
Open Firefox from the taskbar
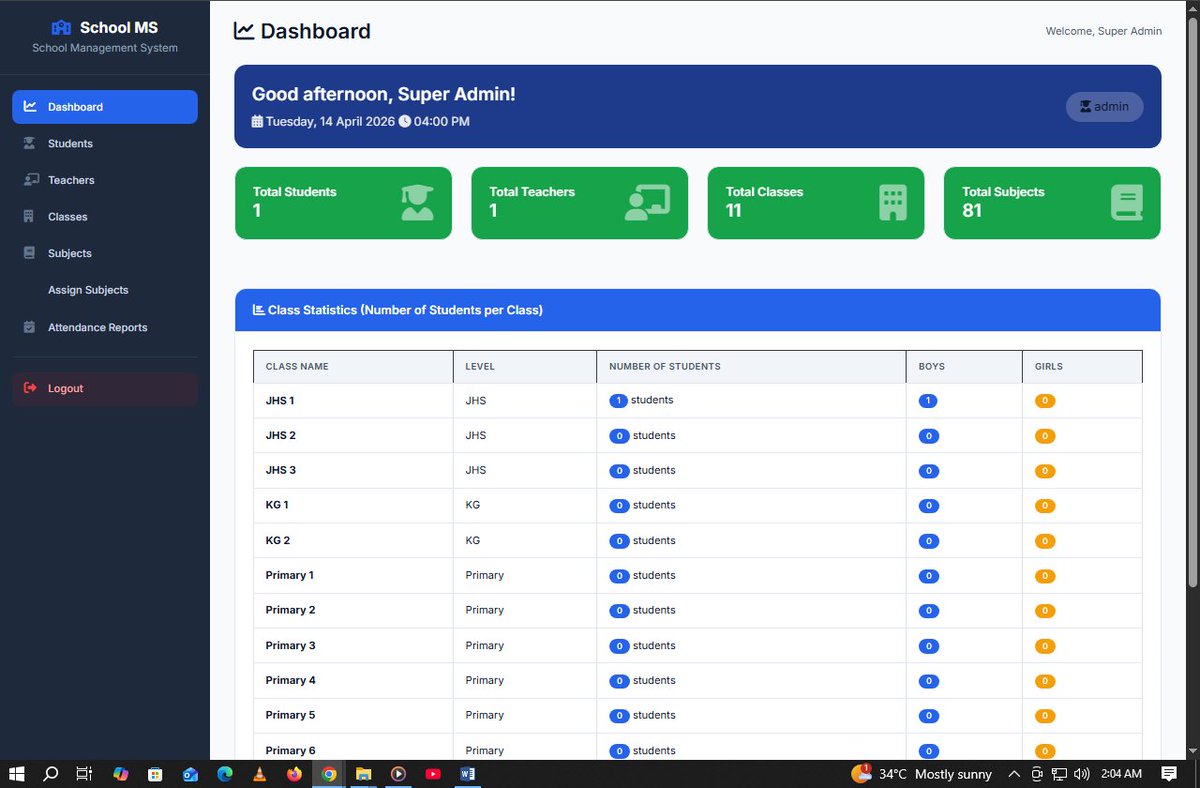coord(294,774)
